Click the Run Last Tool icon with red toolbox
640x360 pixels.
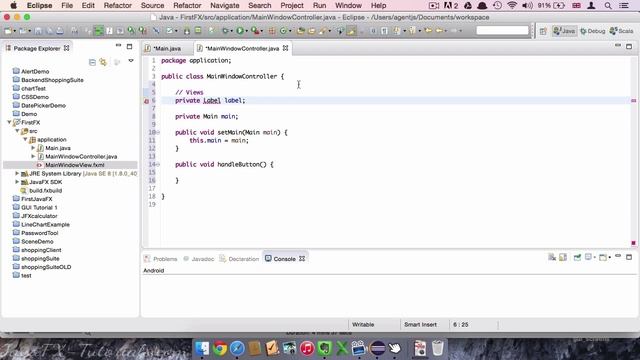pyautogui.click(x=255, y=31)
